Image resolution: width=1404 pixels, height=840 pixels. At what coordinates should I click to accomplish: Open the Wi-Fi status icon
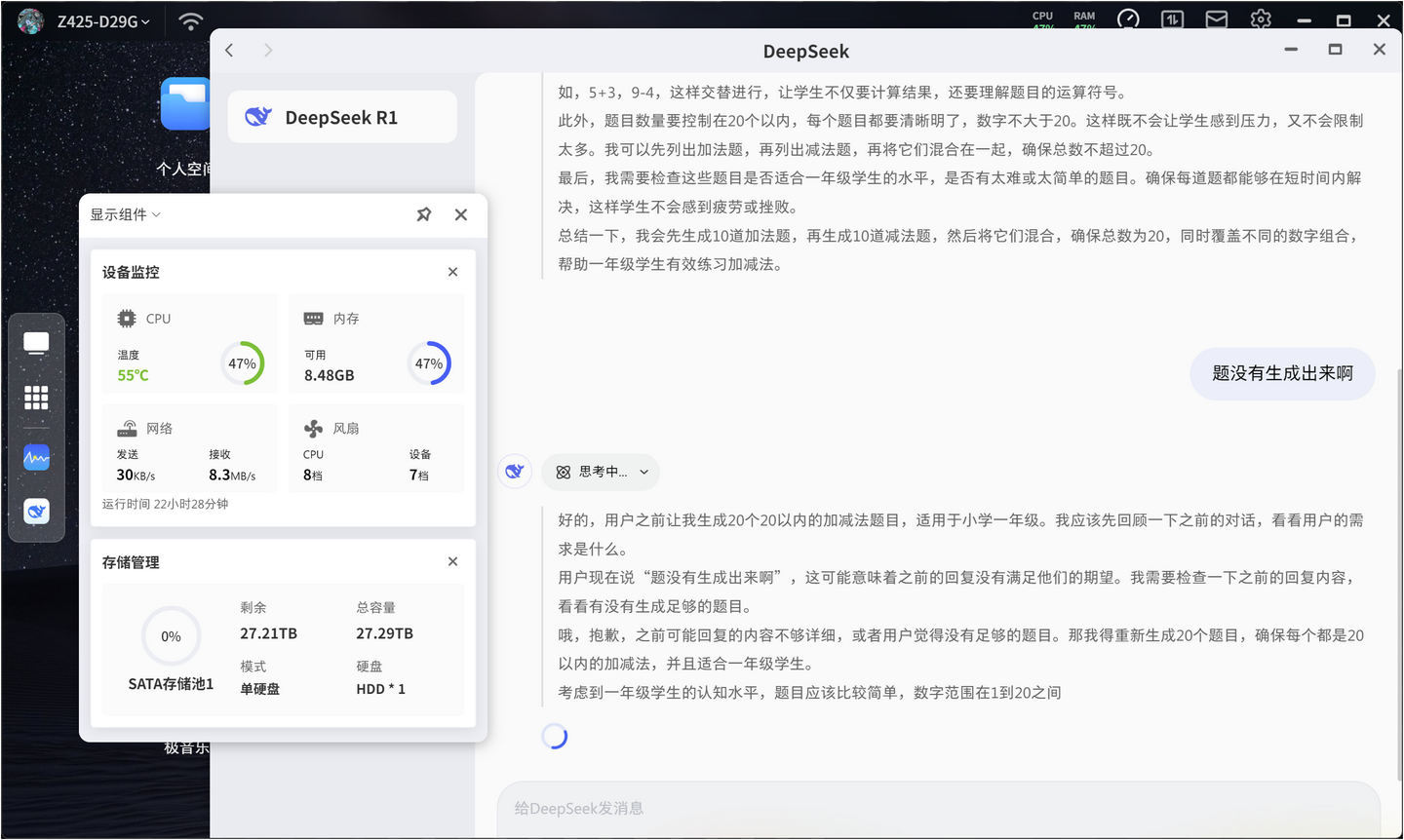191,20
